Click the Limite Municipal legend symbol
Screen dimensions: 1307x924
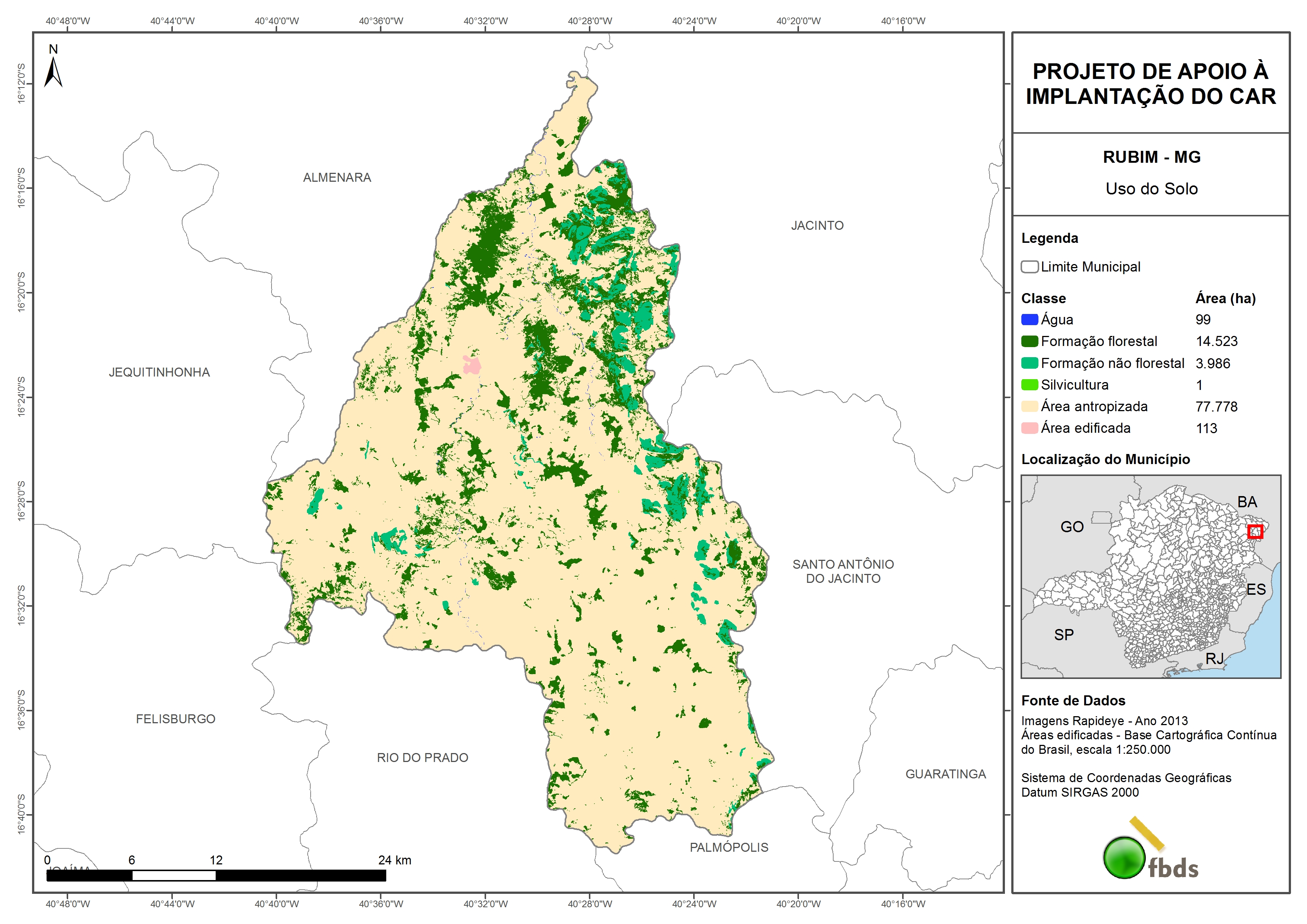[x=1029, y=266]
